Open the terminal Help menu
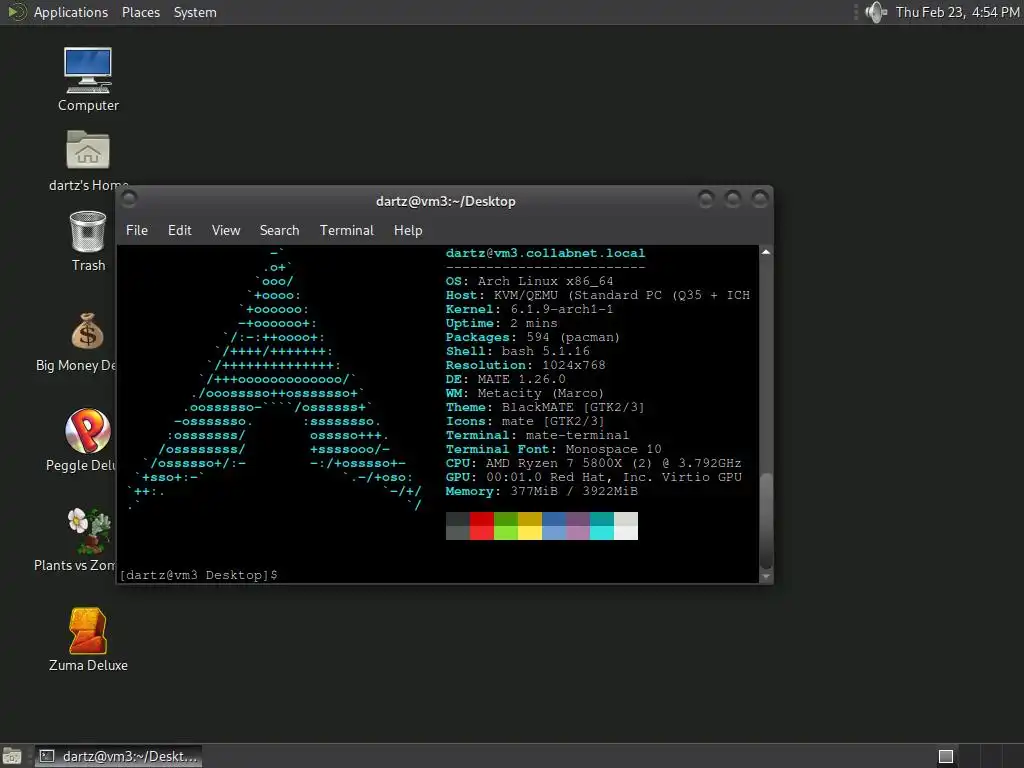 (x=408, y=230)
